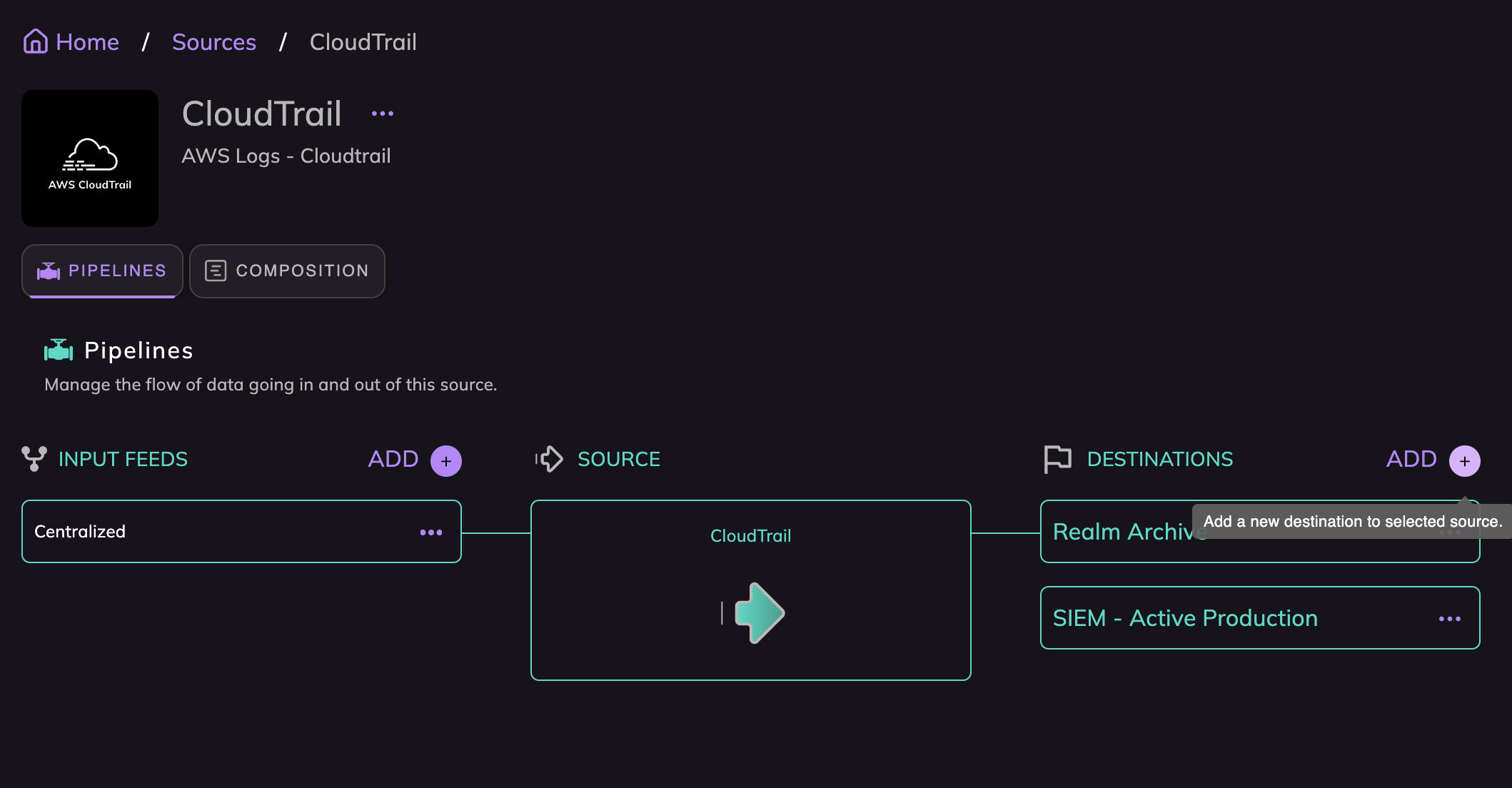Image resolution: width=1512 pixels, height=788 pixels.
Task: Click the INPUT FEEDS heading
Action: tap(123, 459)
